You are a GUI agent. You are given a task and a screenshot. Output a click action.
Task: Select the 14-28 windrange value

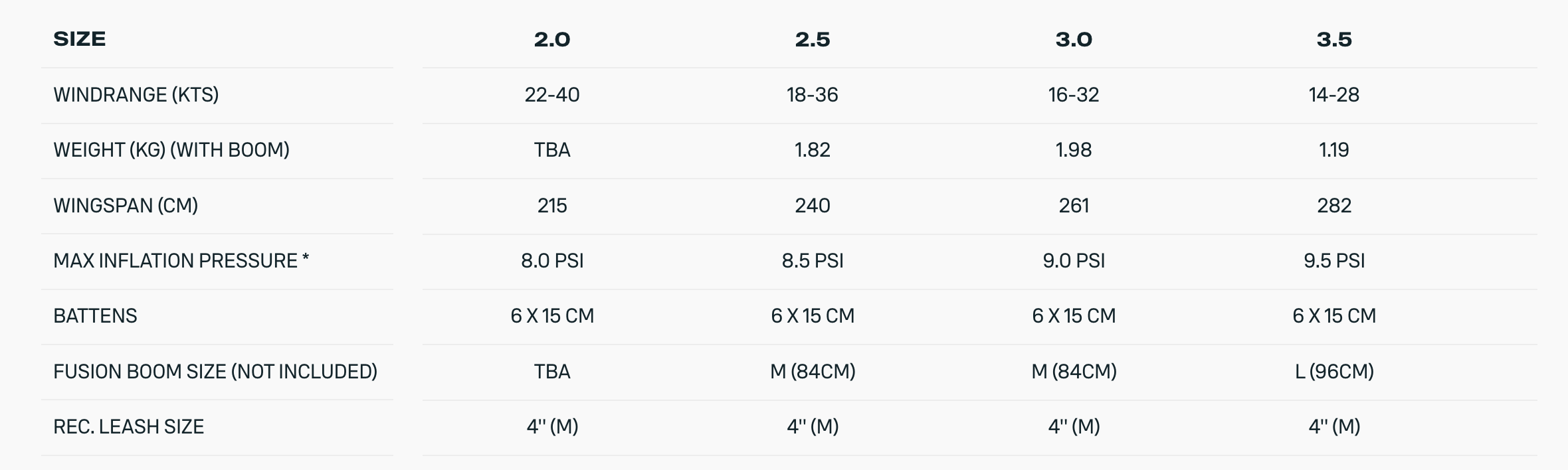pyautogui.click(x=1334, y=95)
